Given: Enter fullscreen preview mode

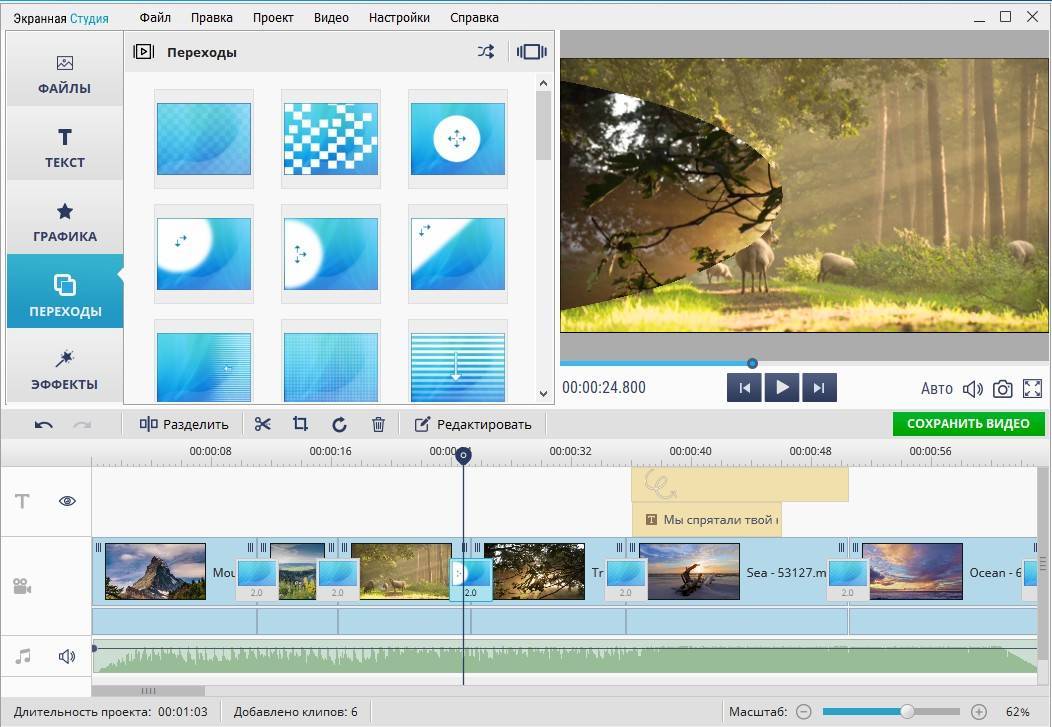Looking at the screenshot, I should [1032, 389].
